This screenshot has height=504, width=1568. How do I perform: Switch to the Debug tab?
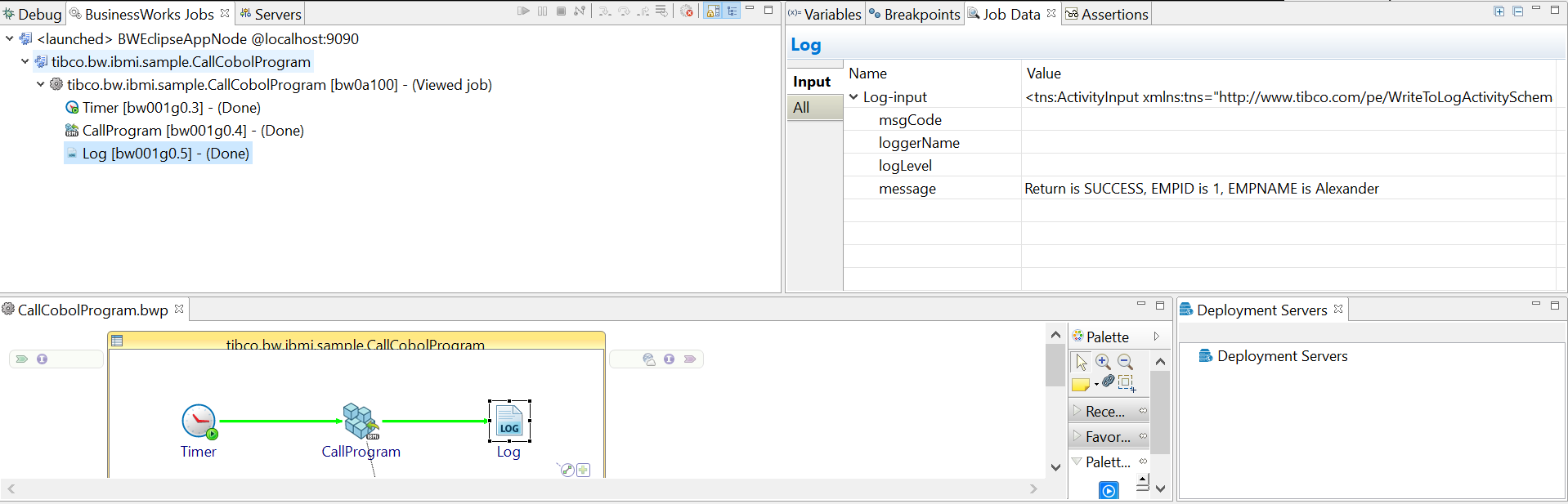(x=33, y=14)
